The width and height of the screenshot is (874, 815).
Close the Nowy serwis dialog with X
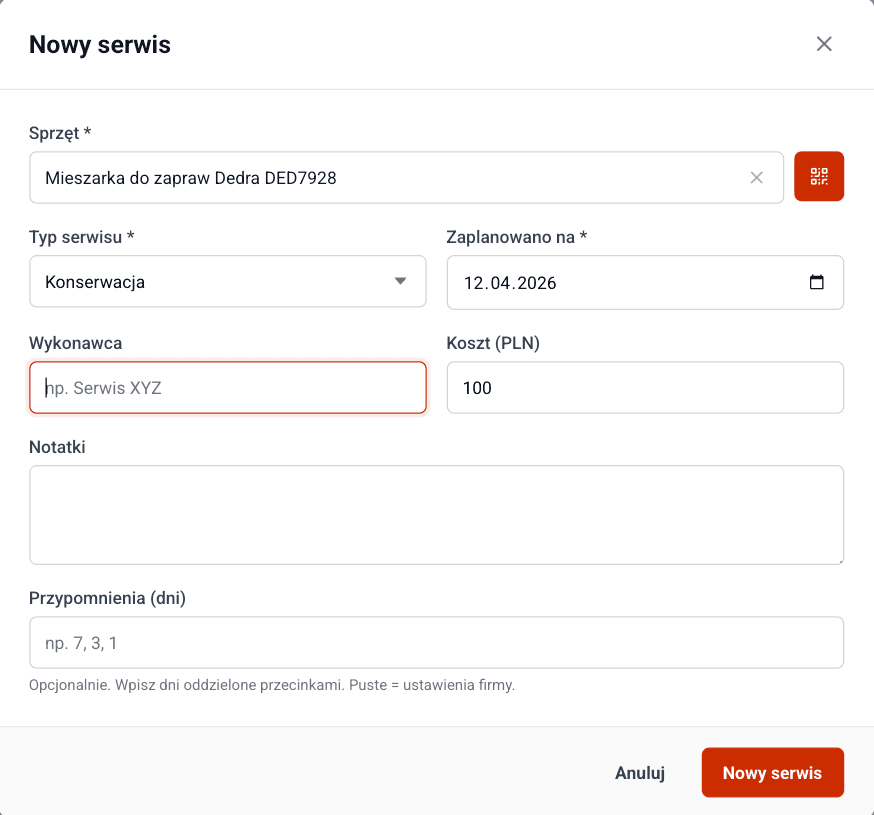[824, 44]
